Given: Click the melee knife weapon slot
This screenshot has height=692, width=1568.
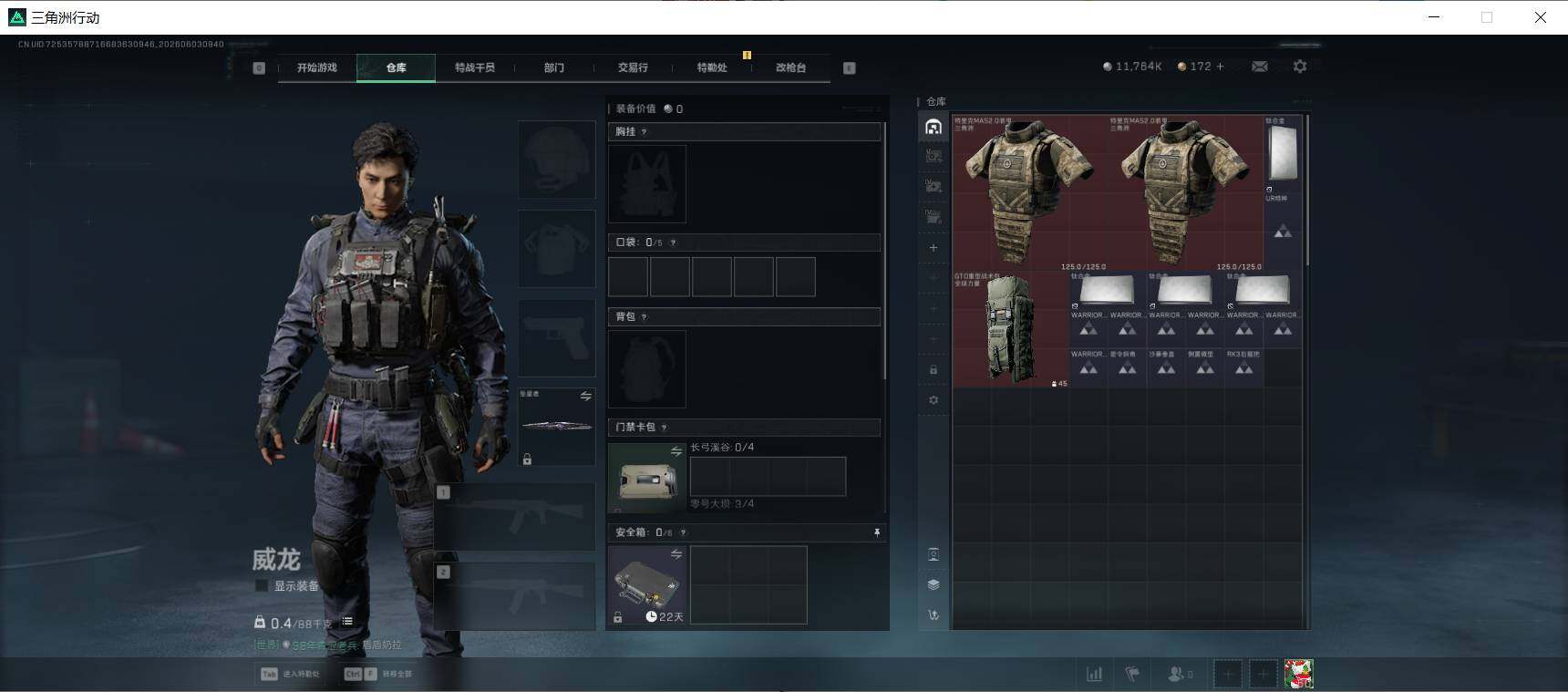Looking at the screenshot, I should coord(557,428).
